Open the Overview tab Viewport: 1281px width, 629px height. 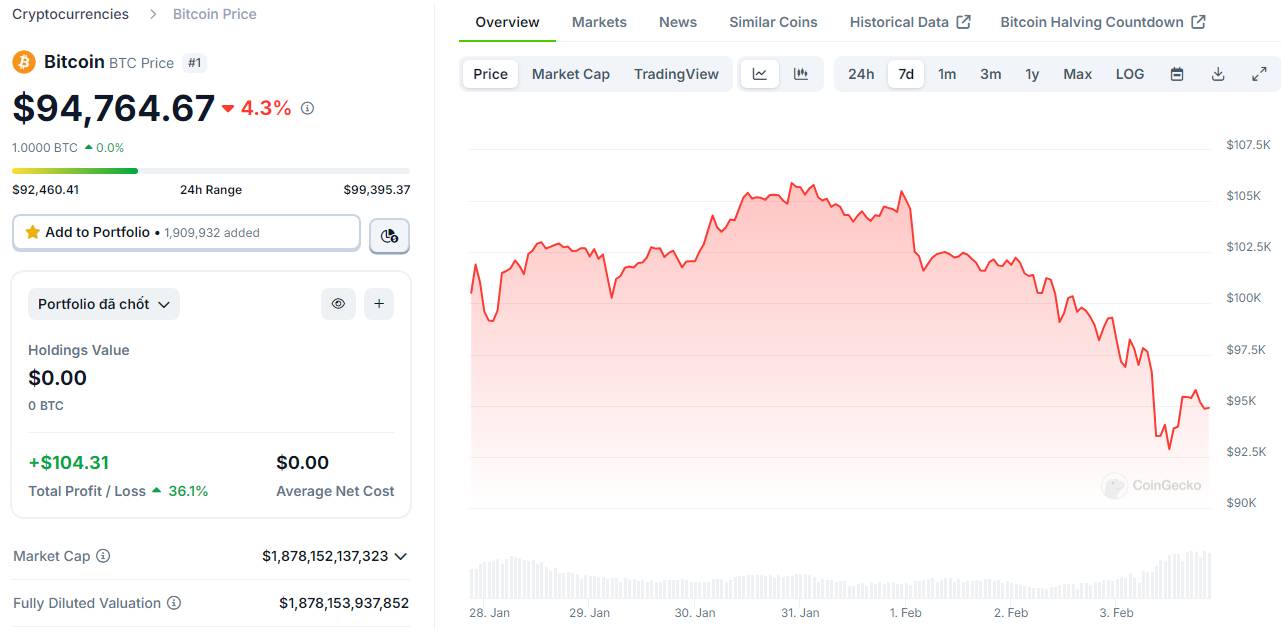click(507, 22)
